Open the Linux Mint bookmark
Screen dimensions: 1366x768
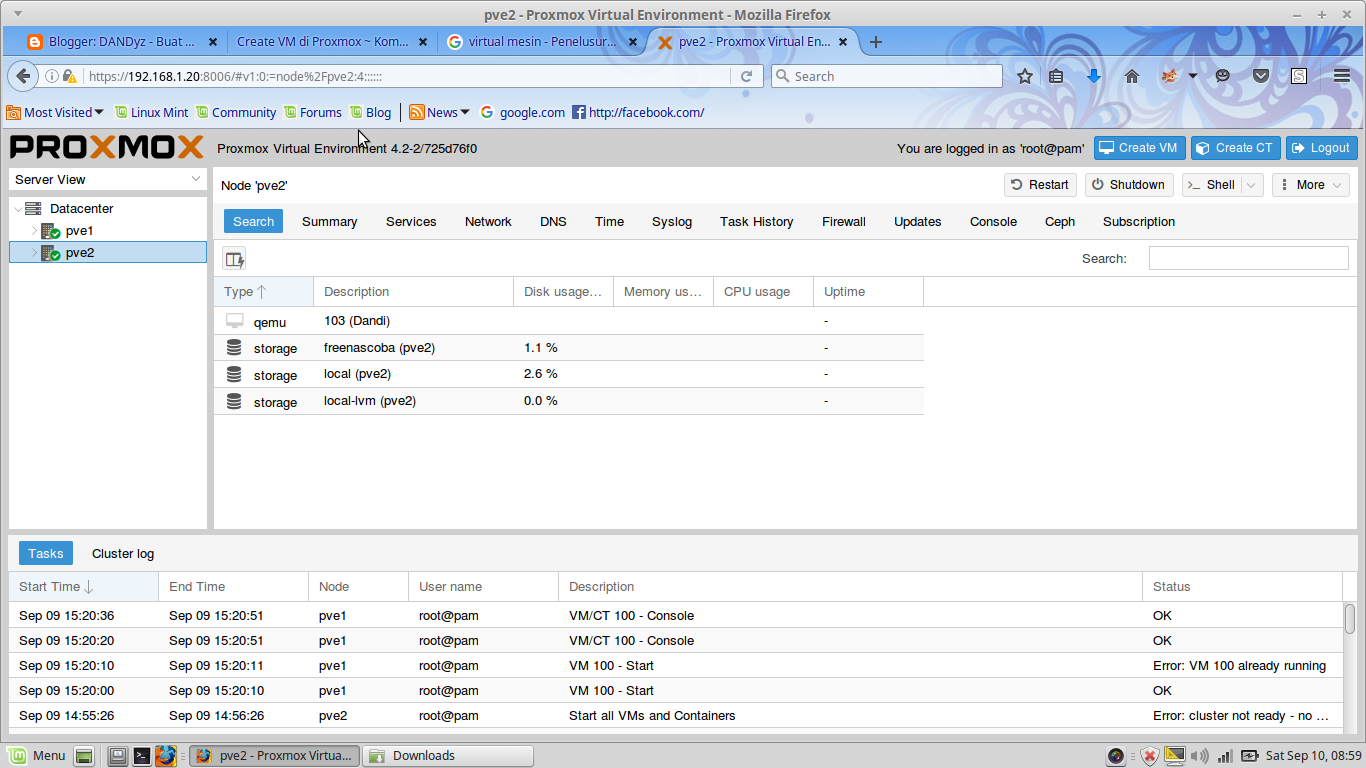tap(152, 112)
